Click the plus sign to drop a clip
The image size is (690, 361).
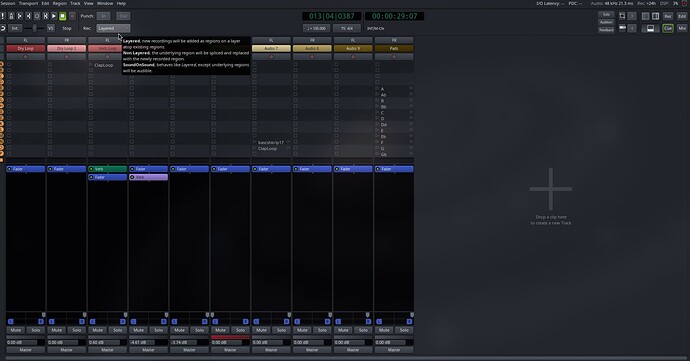[x=551, y=189]
